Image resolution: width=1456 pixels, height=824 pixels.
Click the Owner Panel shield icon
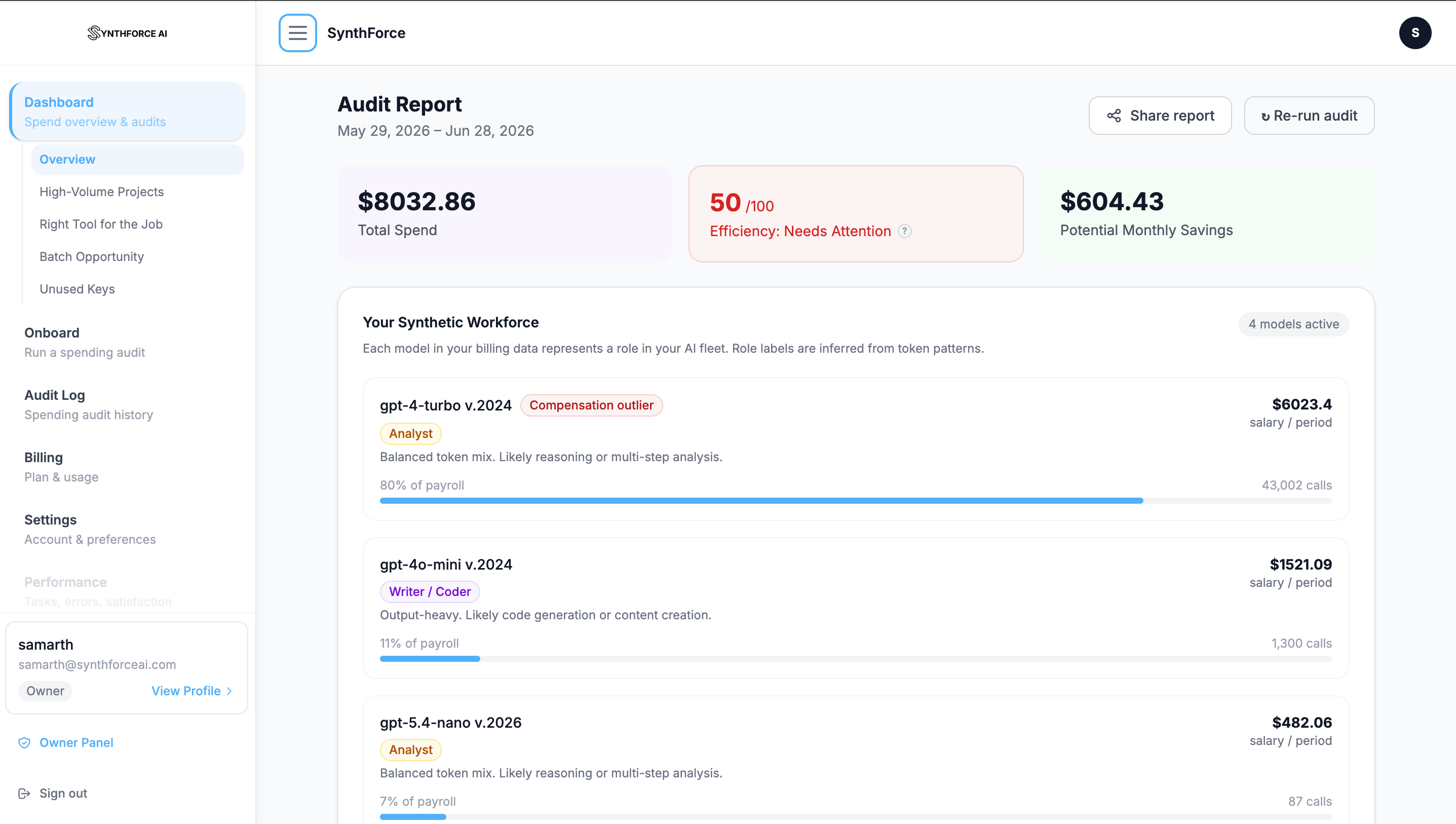click(24, 742)
